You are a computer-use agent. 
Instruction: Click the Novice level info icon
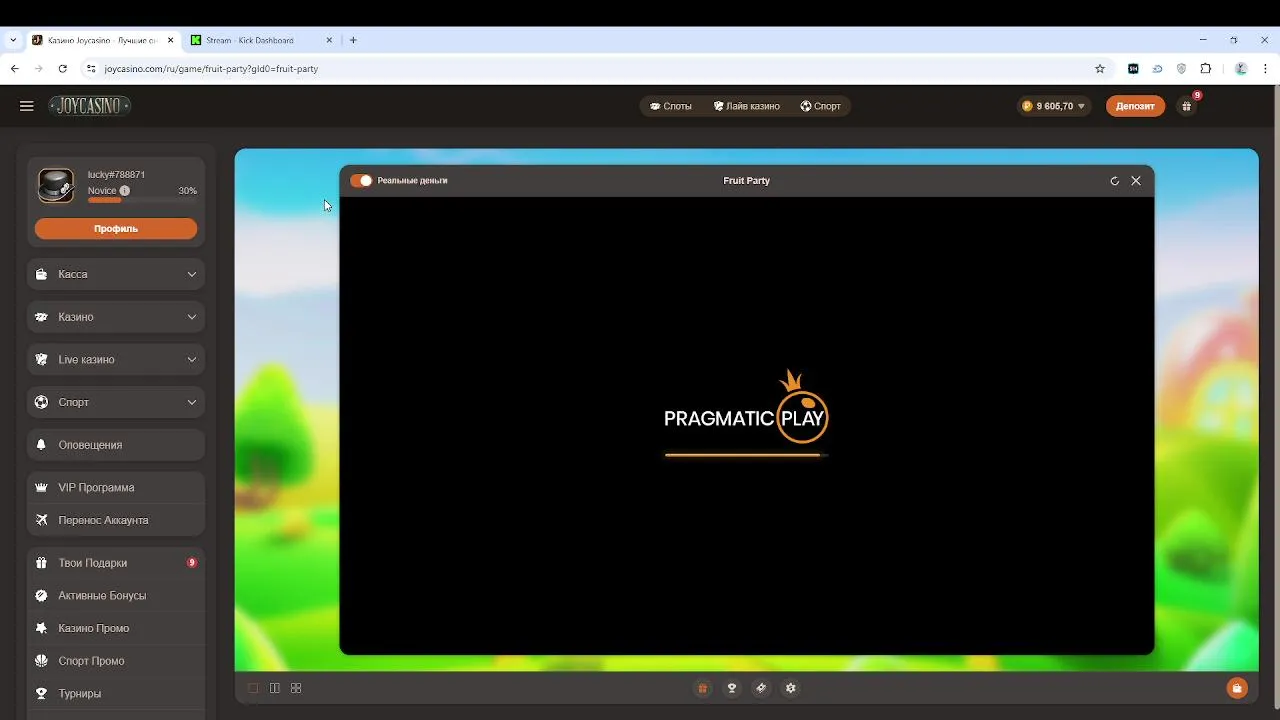[125, 191]
